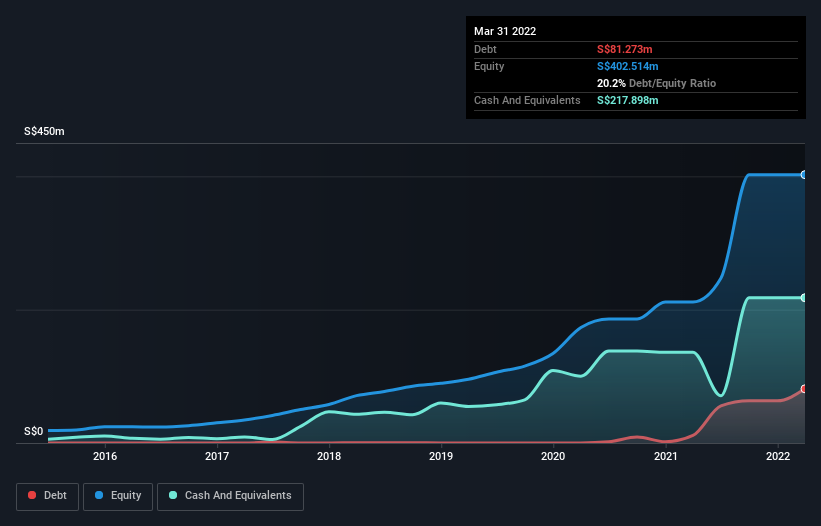Click the red Debt endpoint marker

(x=804, y=389)
